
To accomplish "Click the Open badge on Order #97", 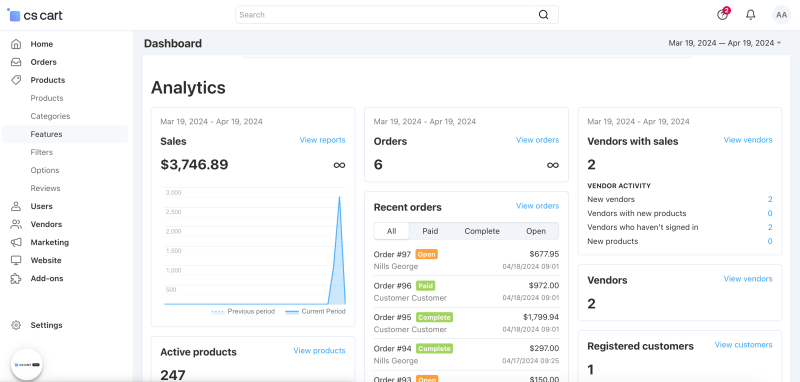I will tap(427, 254).
